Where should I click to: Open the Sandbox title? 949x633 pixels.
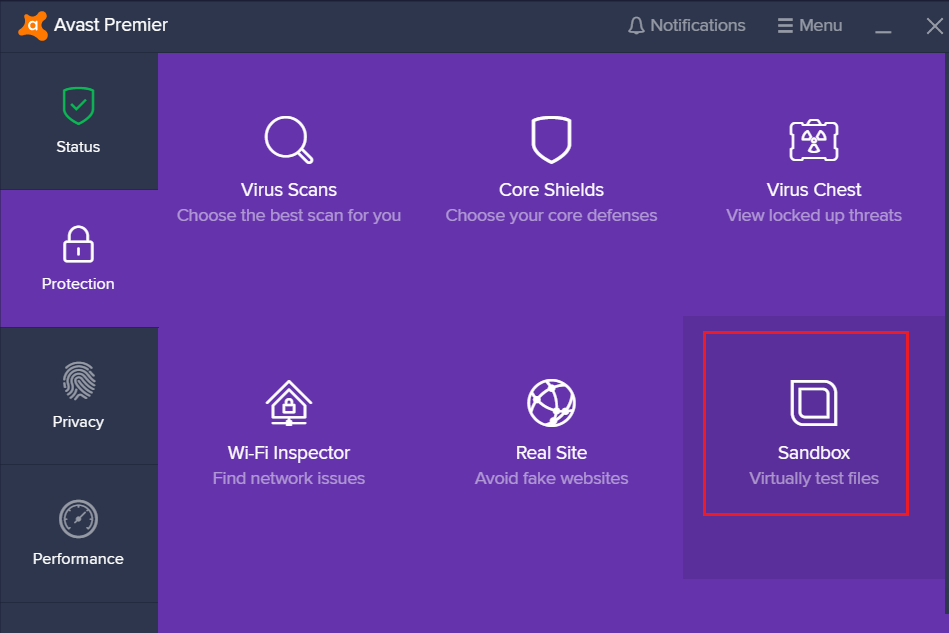click(814, 453)
